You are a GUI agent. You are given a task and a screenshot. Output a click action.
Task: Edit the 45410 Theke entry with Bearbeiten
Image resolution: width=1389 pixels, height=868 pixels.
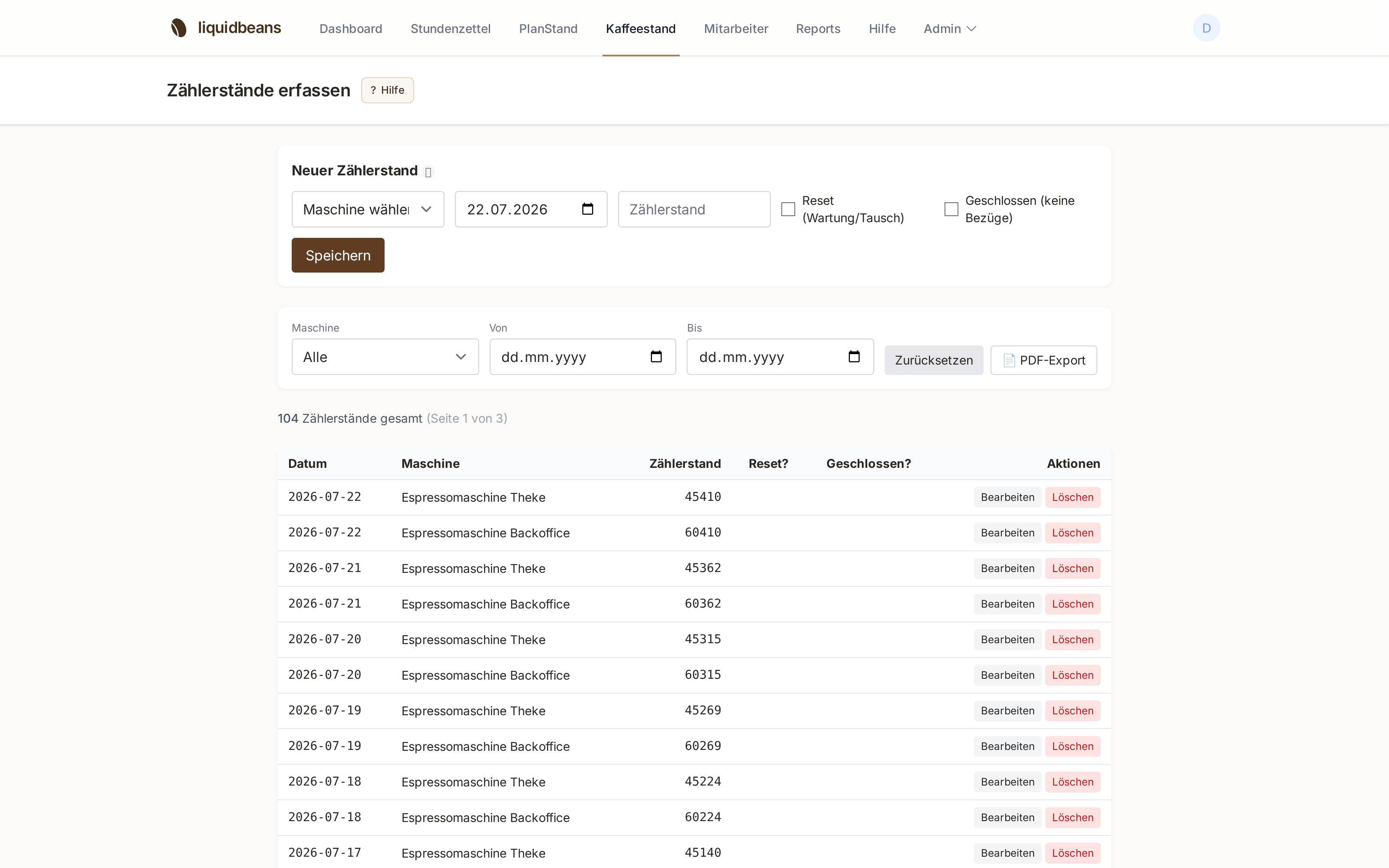(x=1007, y=497)
